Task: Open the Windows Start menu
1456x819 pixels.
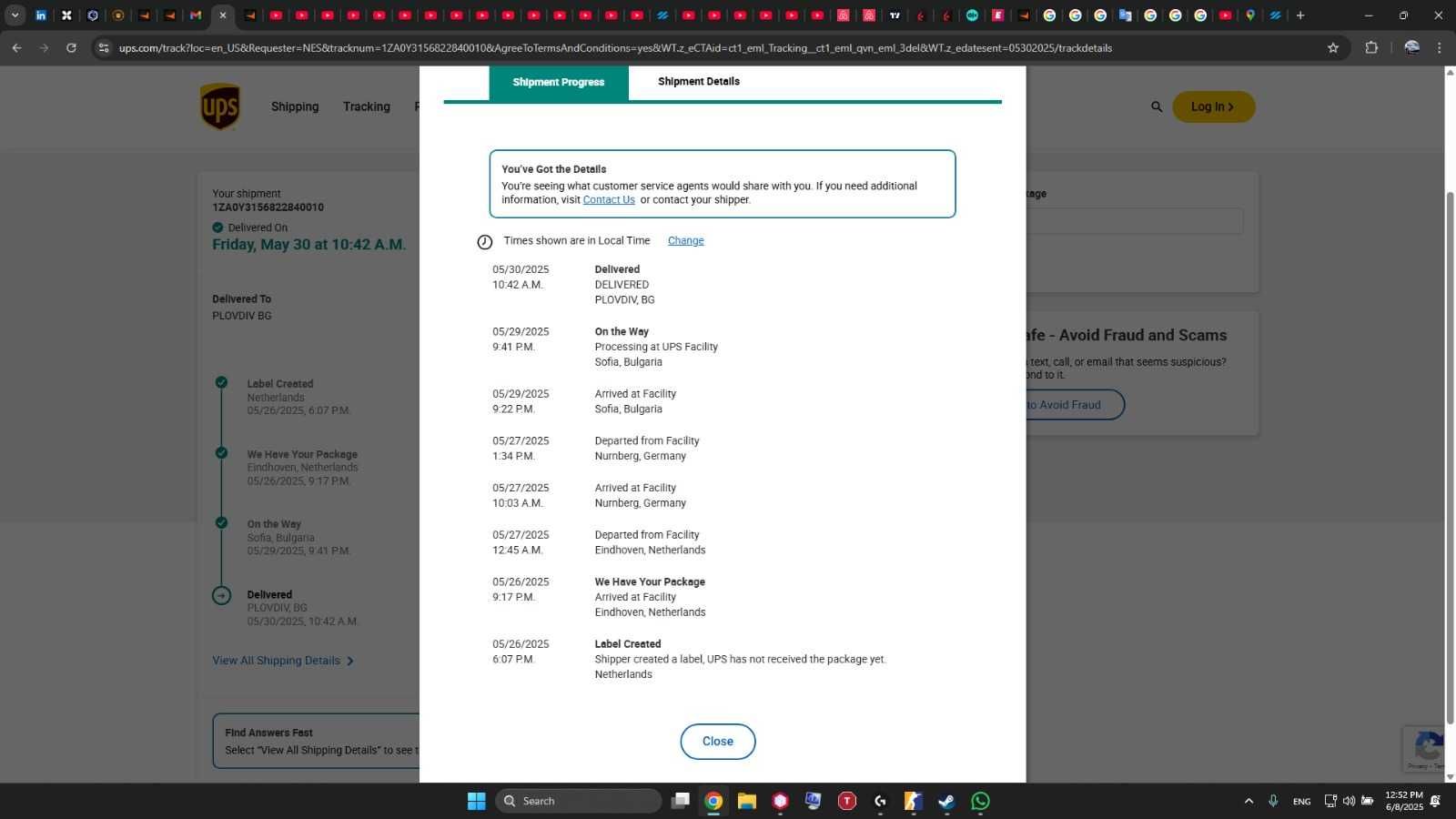Action: coord(476,801)
